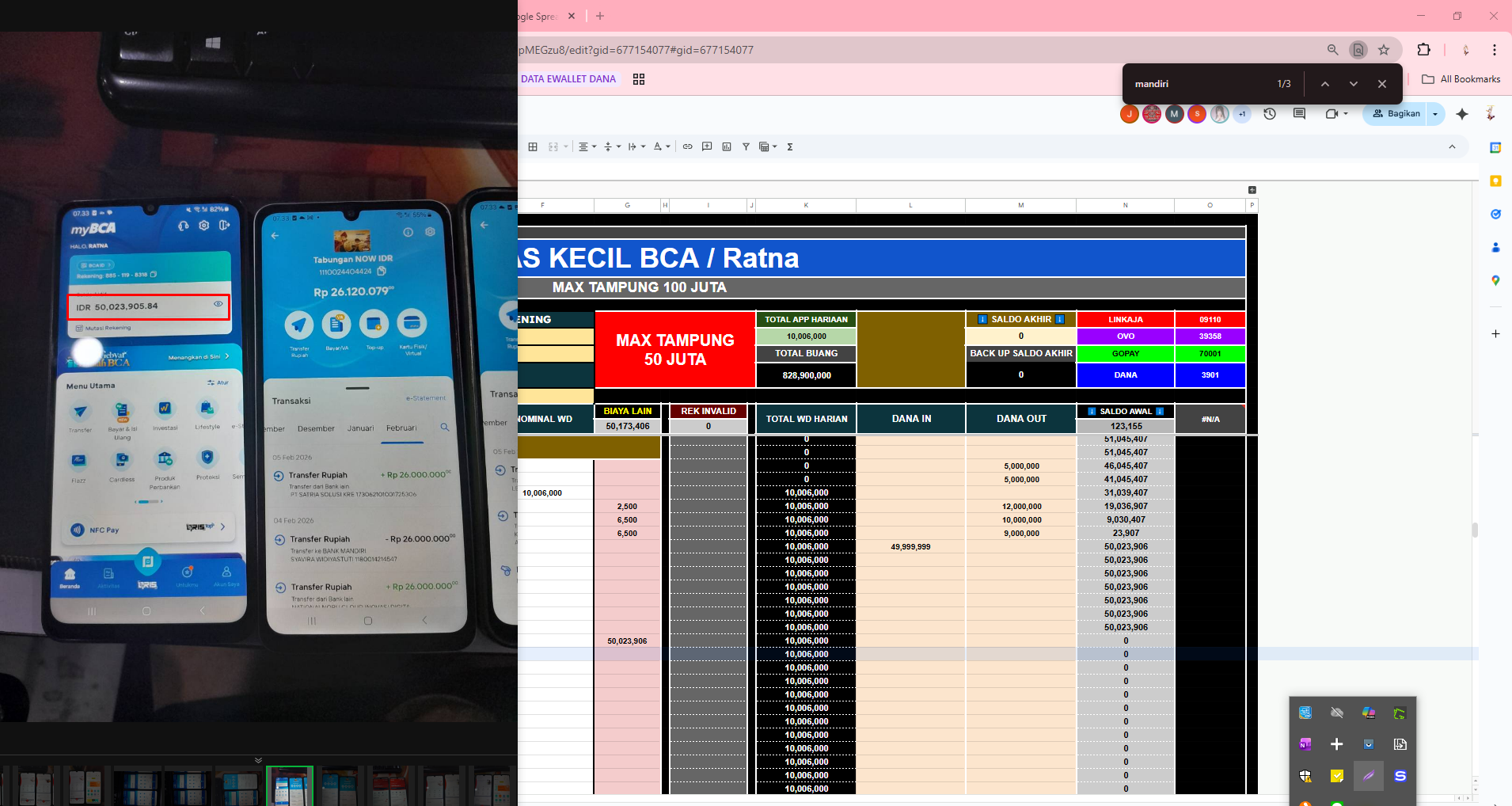This screenshot has height=806, width=1512.
Task: Close the find bar
Action: pos(1382,84)
